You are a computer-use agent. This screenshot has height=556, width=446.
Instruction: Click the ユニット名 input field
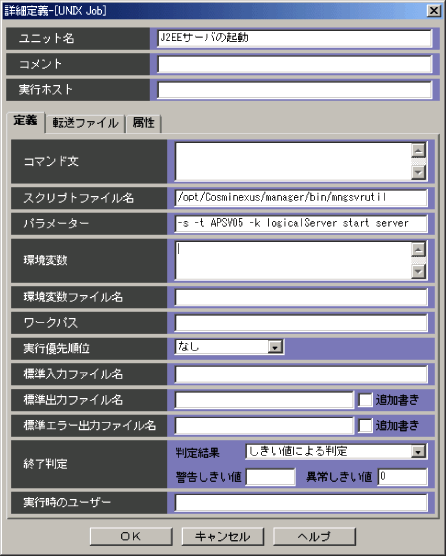point(295,38)
